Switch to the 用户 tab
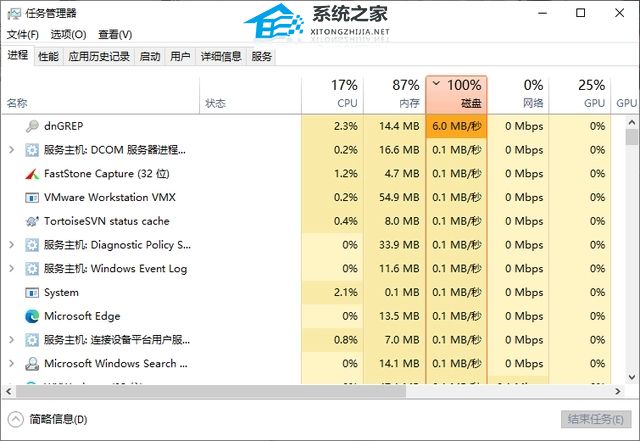 point(180,56)
